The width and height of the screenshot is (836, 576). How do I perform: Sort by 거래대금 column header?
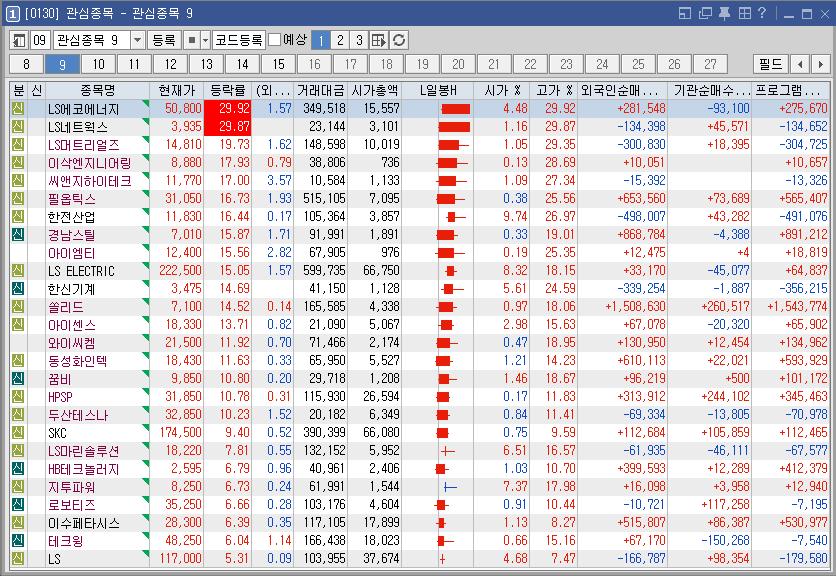[321, 90]
